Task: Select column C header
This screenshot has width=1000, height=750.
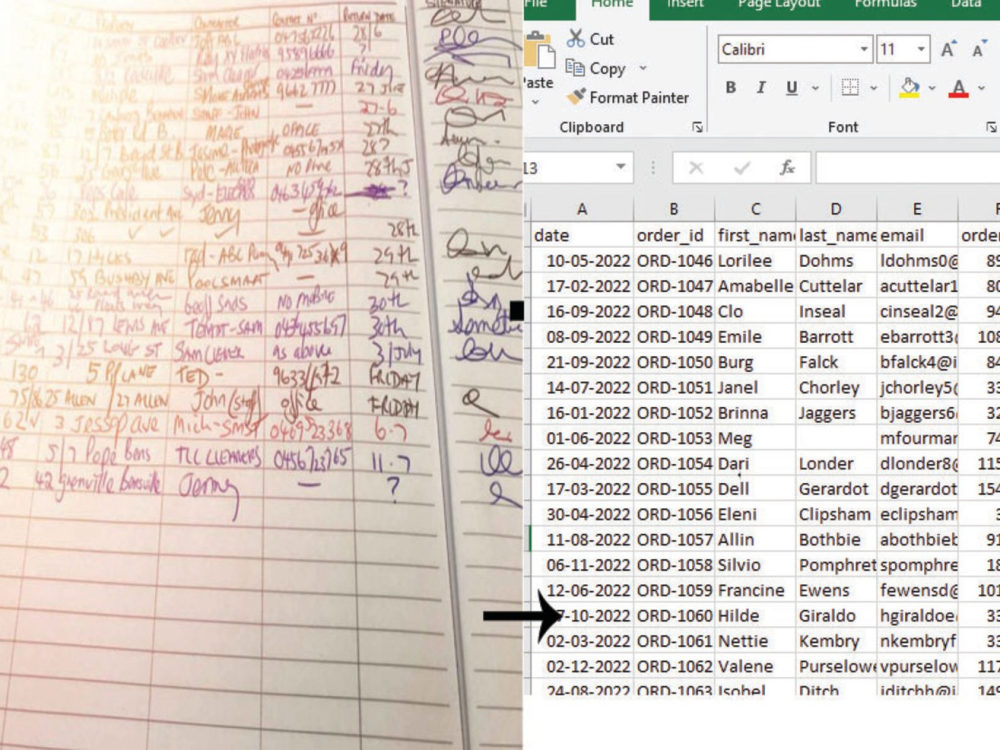Action: click(x=755, y=209)
